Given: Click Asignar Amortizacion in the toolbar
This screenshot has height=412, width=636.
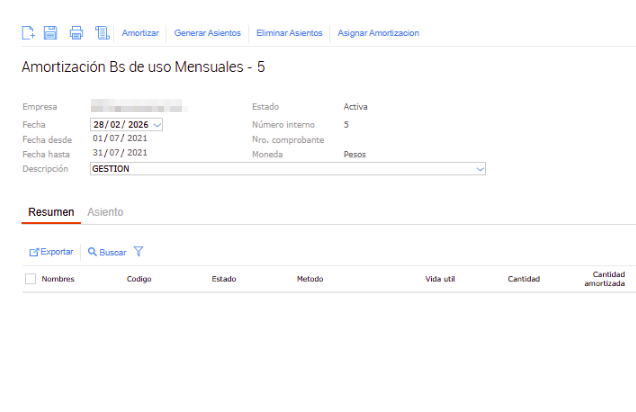Looking at the screenshot, I should 378,33.
